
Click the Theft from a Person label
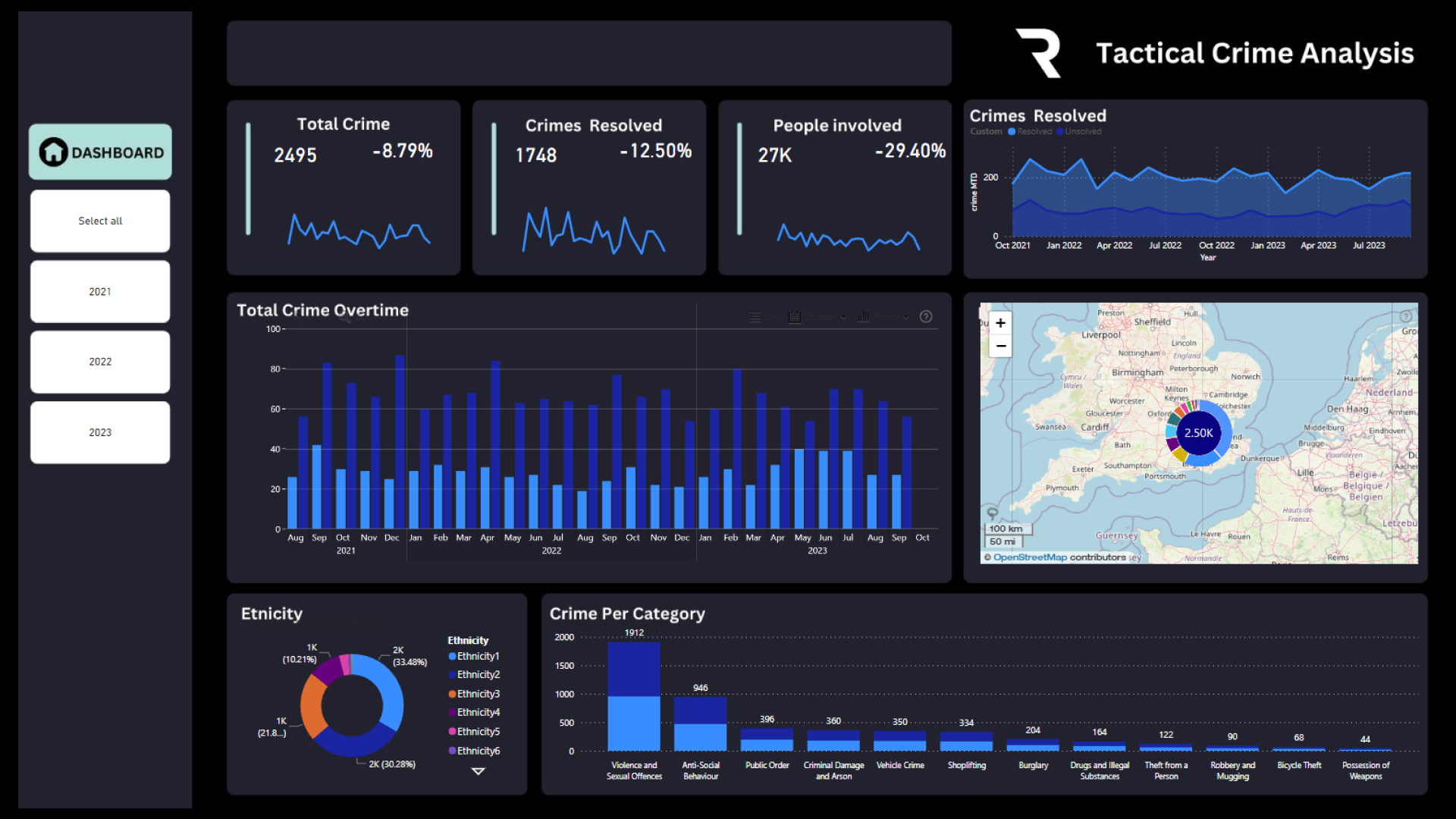tap(1166, 770)
